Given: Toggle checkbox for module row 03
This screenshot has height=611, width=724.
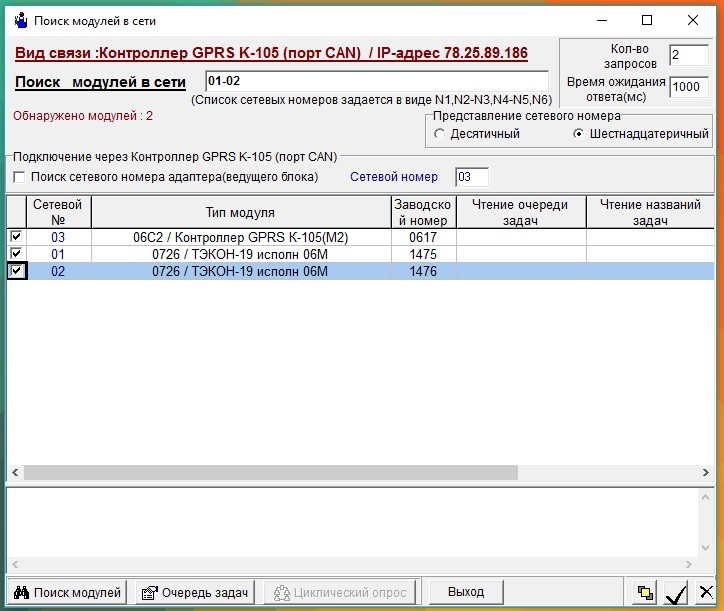Looking at the screenshot, I should click(x=16, y=236).
